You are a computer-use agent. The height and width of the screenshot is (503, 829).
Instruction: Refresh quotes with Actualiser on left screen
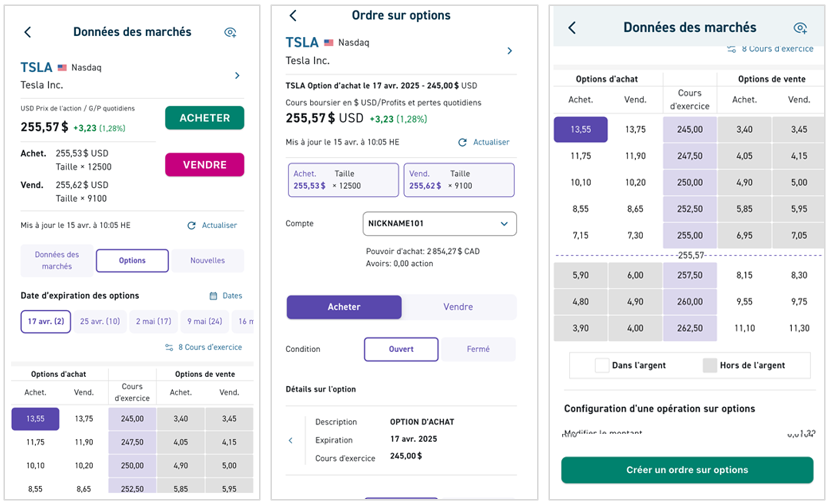point(213,225)
